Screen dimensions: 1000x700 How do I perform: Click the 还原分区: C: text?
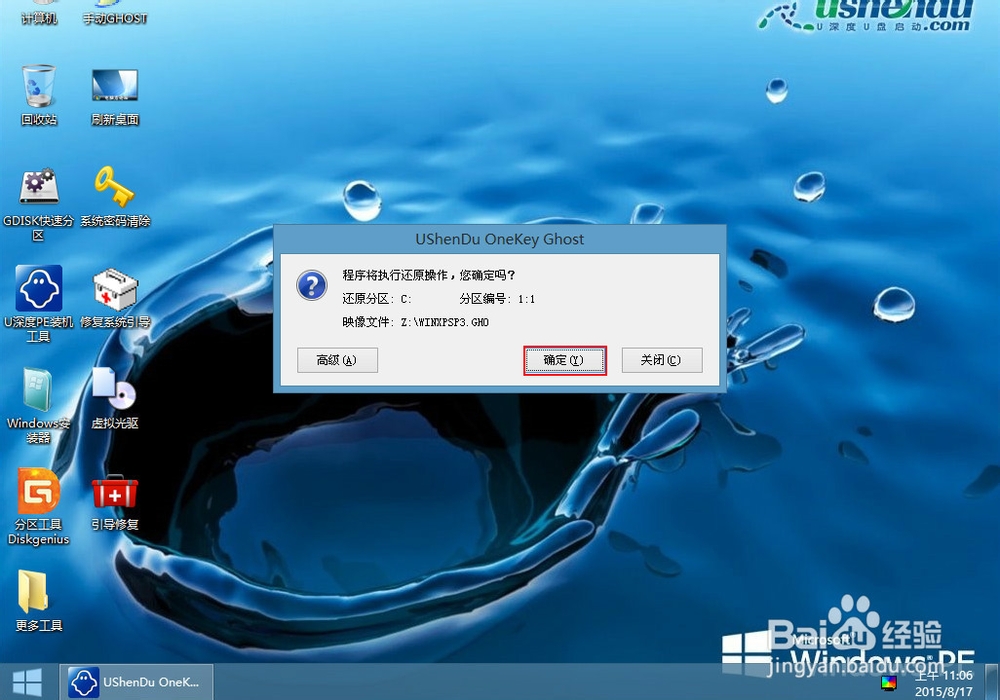pyautogui.click(x=377, y=298)
